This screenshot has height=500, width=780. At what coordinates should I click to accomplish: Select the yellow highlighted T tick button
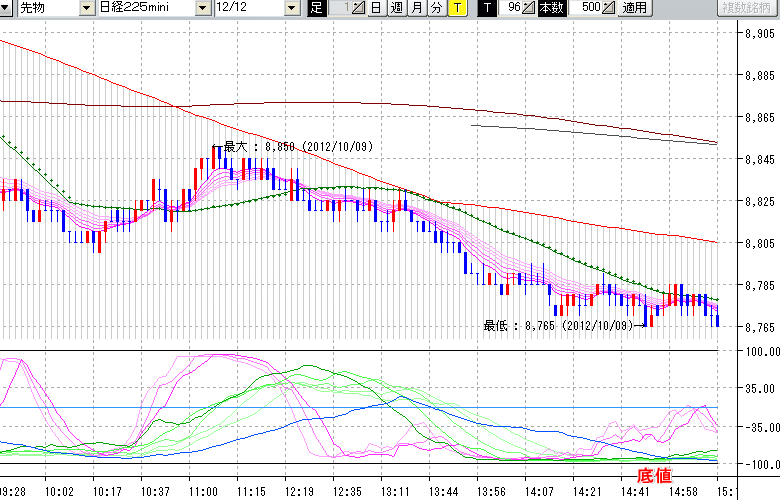pyautogui.click(x=456, y=8)
